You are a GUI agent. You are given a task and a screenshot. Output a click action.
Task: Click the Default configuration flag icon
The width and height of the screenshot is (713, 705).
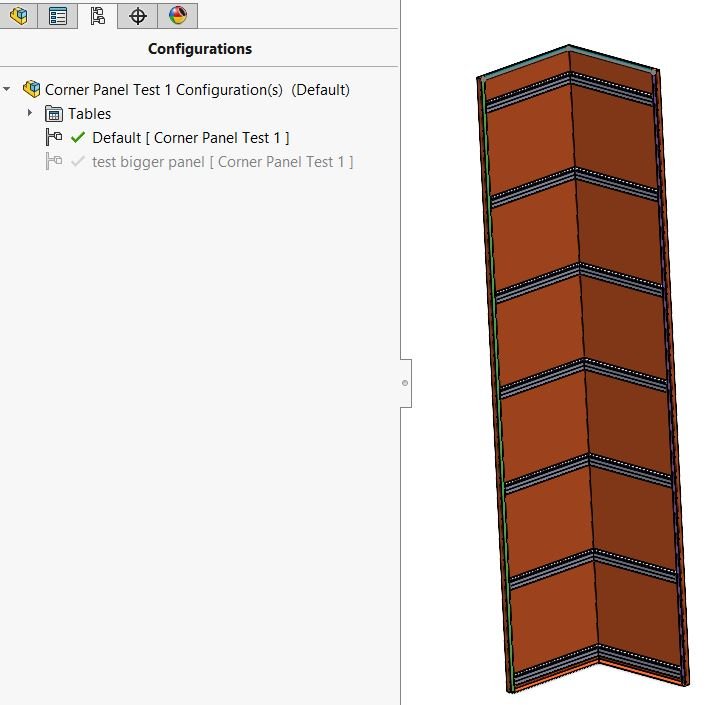pyautogui.click(x=54, y=137)
